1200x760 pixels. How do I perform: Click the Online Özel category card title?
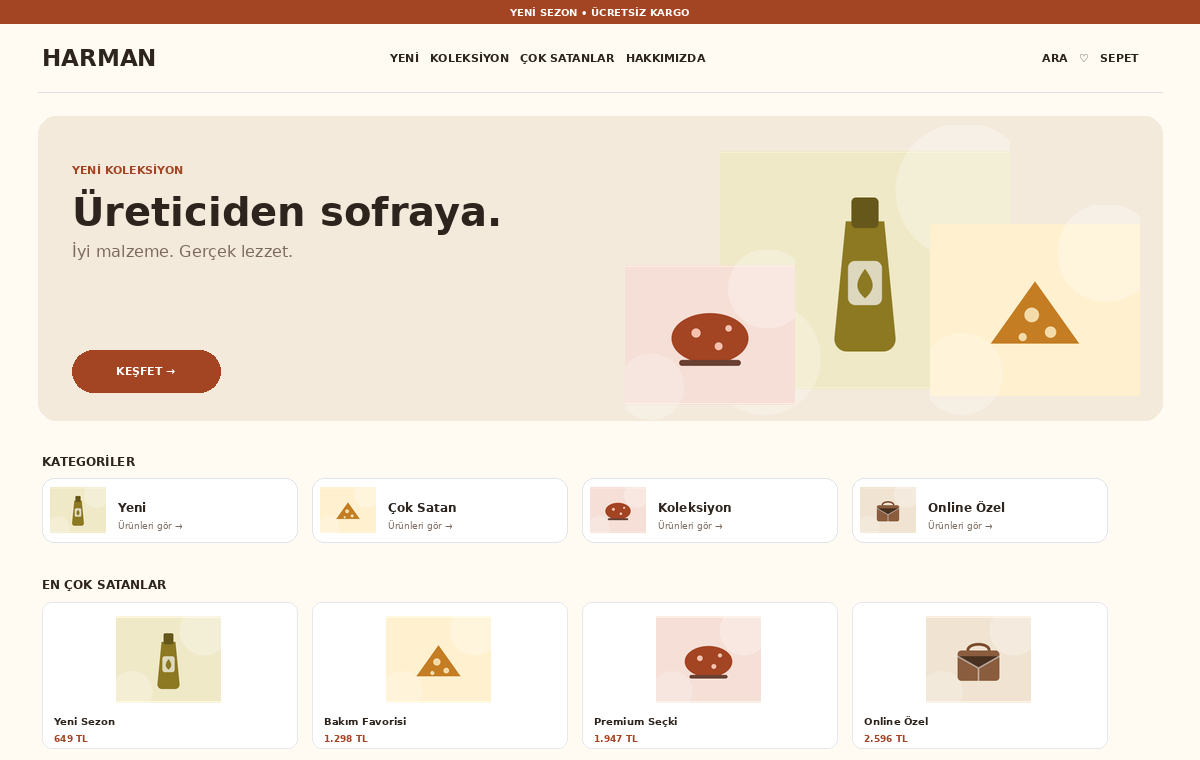click(x=966, y=508)
